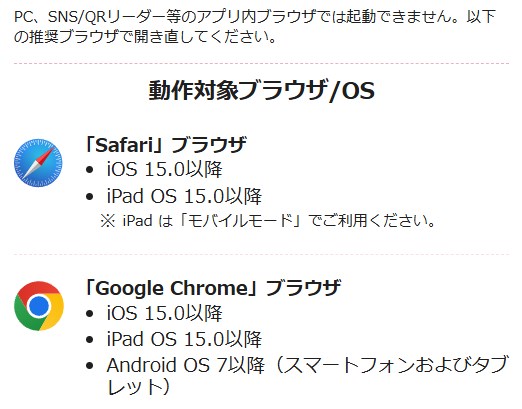Click iOS 15.0以降 under Google Chrome

(165, 313)
